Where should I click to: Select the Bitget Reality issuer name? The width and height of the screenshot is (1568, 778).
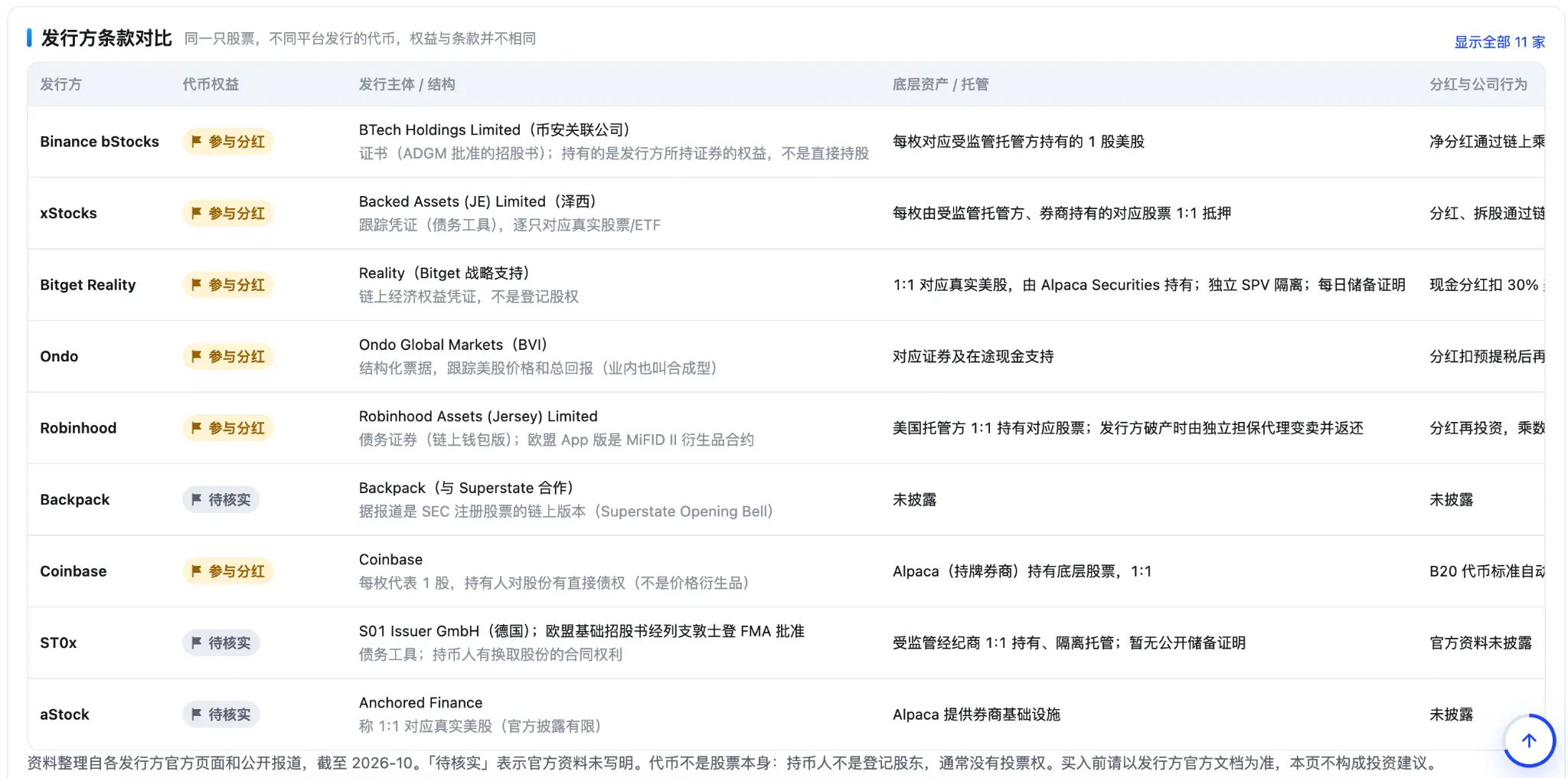click(87, 285)
